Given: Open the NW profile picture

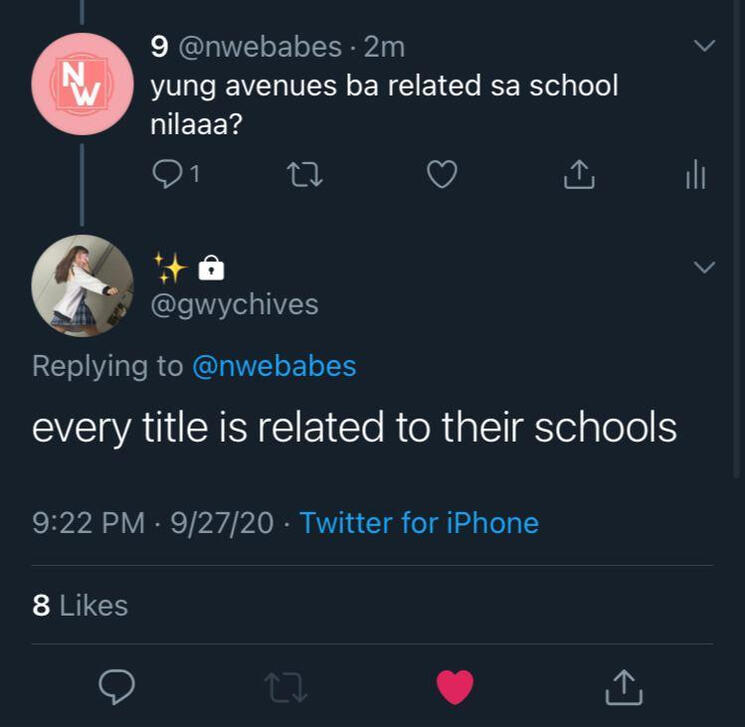Looking at the screenshot, I should click(x=82, y=84).
